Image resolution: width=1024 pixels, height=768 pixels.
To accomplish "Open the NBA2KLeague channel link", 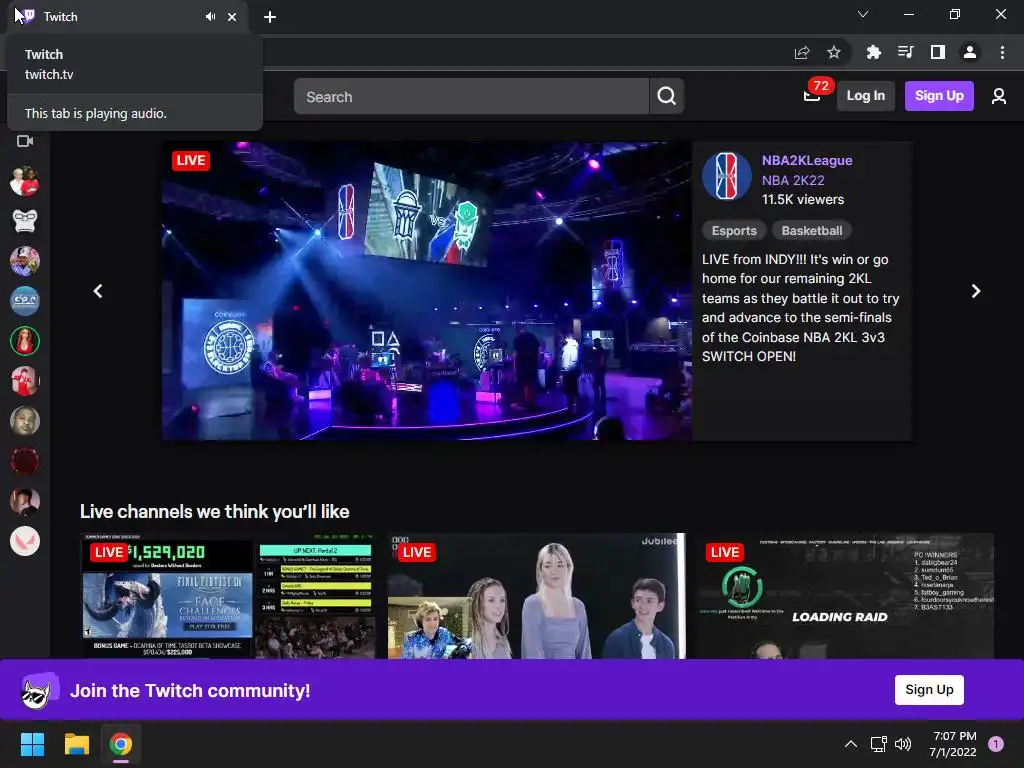I will coord(807,161).
